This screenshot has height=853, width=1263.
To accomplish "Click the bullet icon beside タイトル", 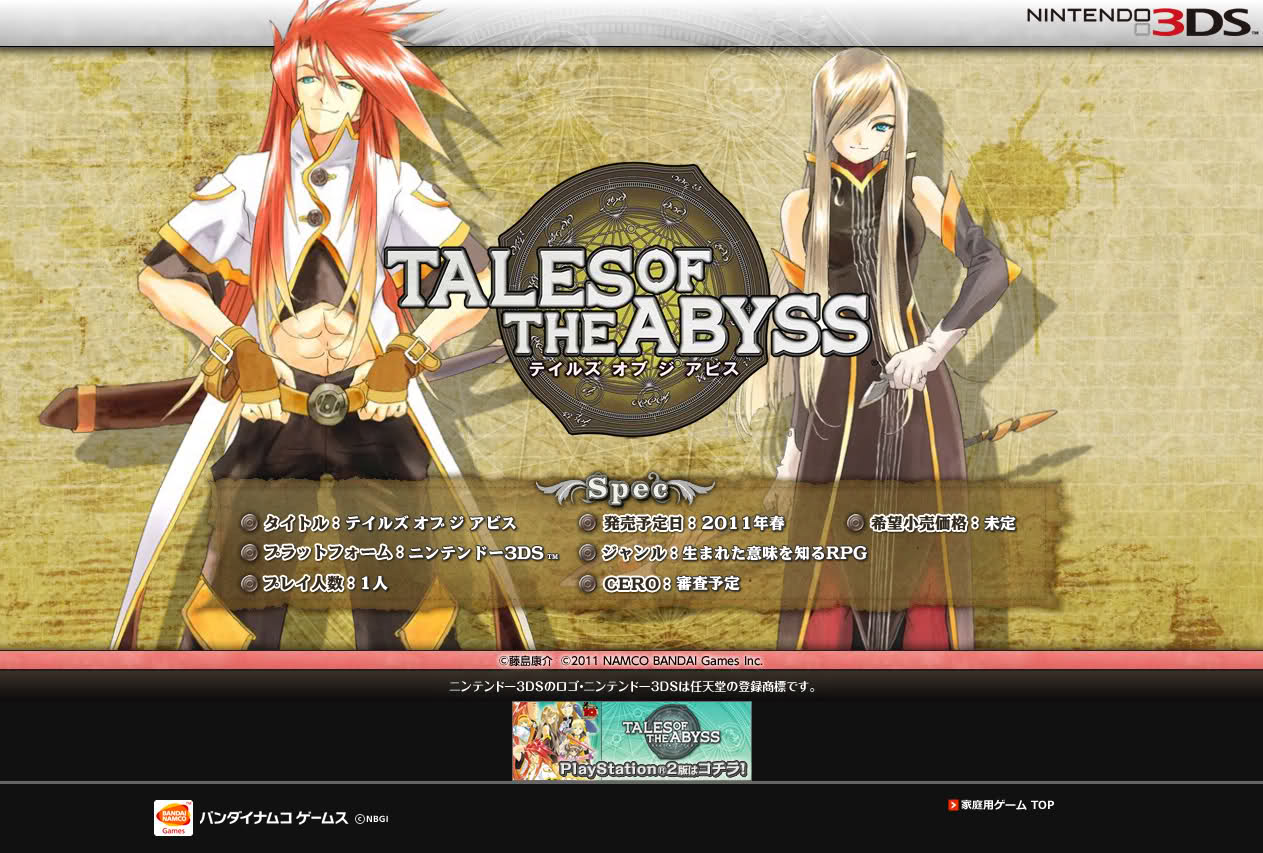I will point(250,523).
